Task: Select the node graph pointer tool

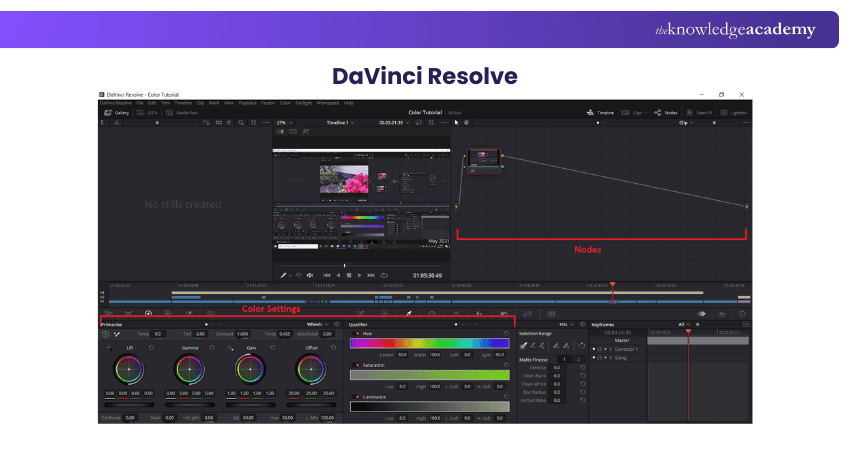Action: (x=456, y=123)
